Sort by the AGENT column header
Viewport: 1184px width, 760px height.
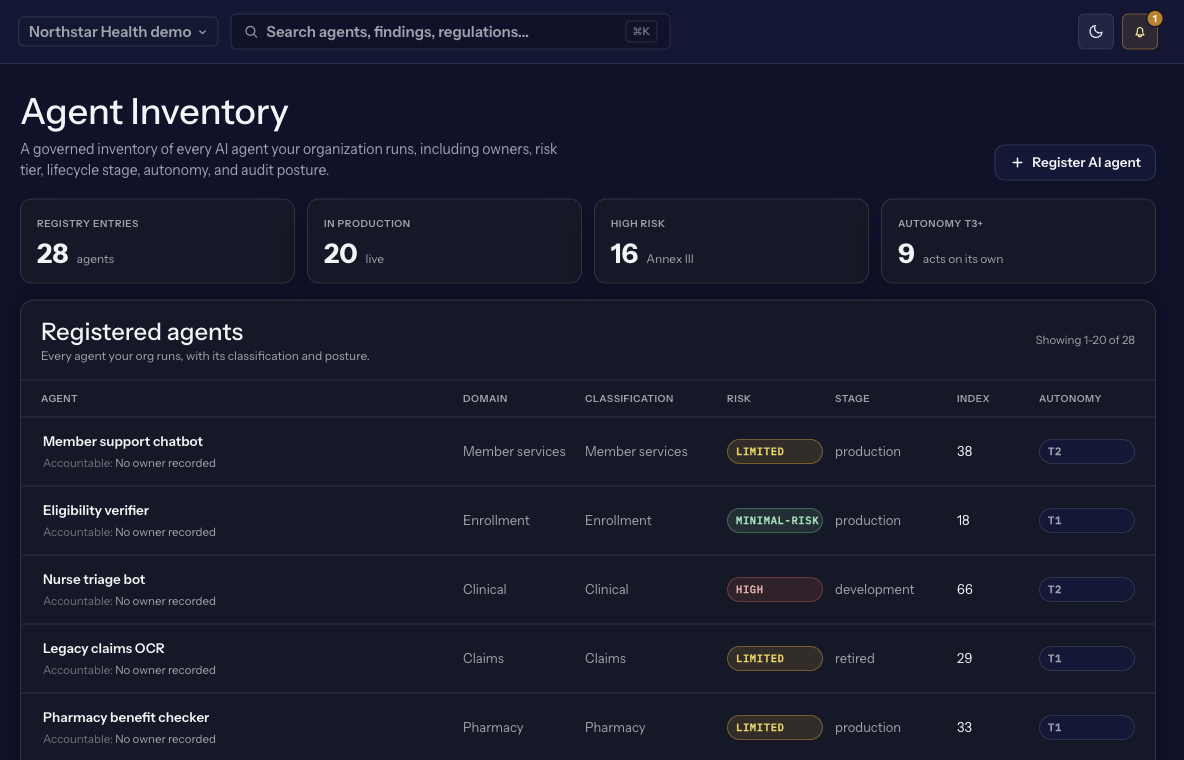pos(59,398)
